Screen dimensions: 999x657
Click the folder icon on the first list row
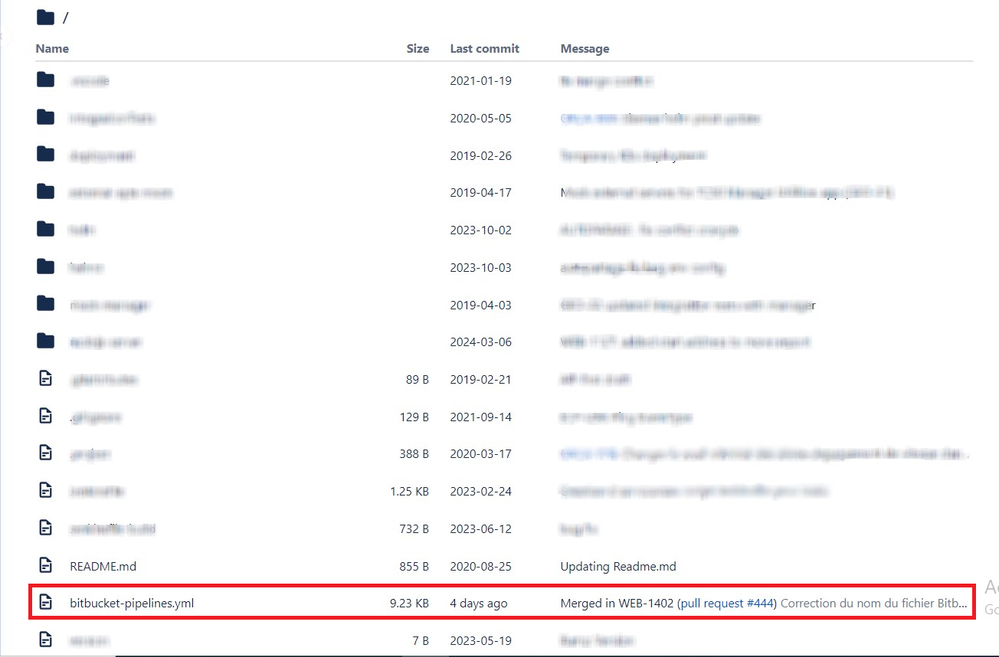pyautogui.click(x=46, y=80)
